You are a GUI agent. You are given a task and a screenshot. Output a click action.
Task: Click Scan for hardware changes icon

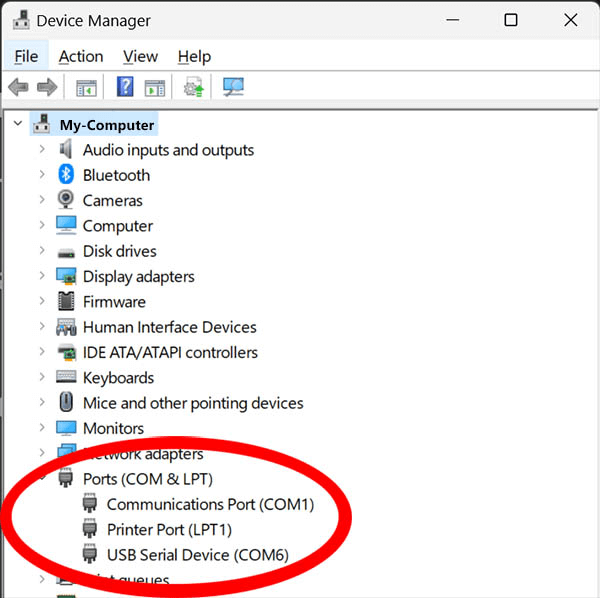(x=233, y=87)
